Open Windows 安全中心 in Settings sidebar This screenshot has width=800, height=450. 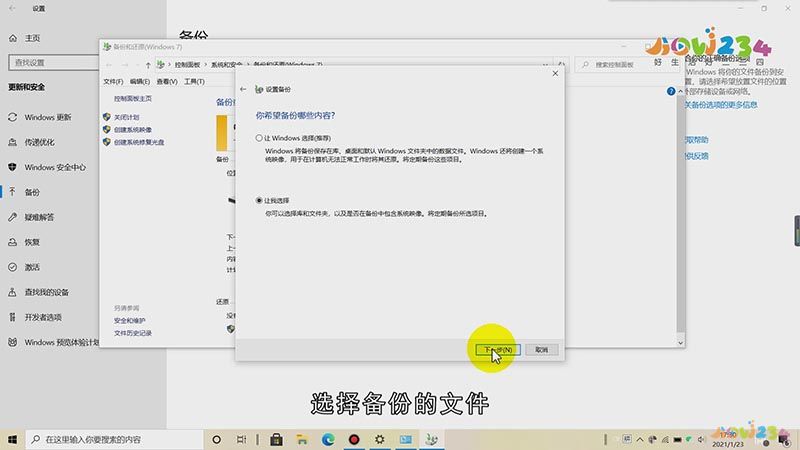pos(55,167)
